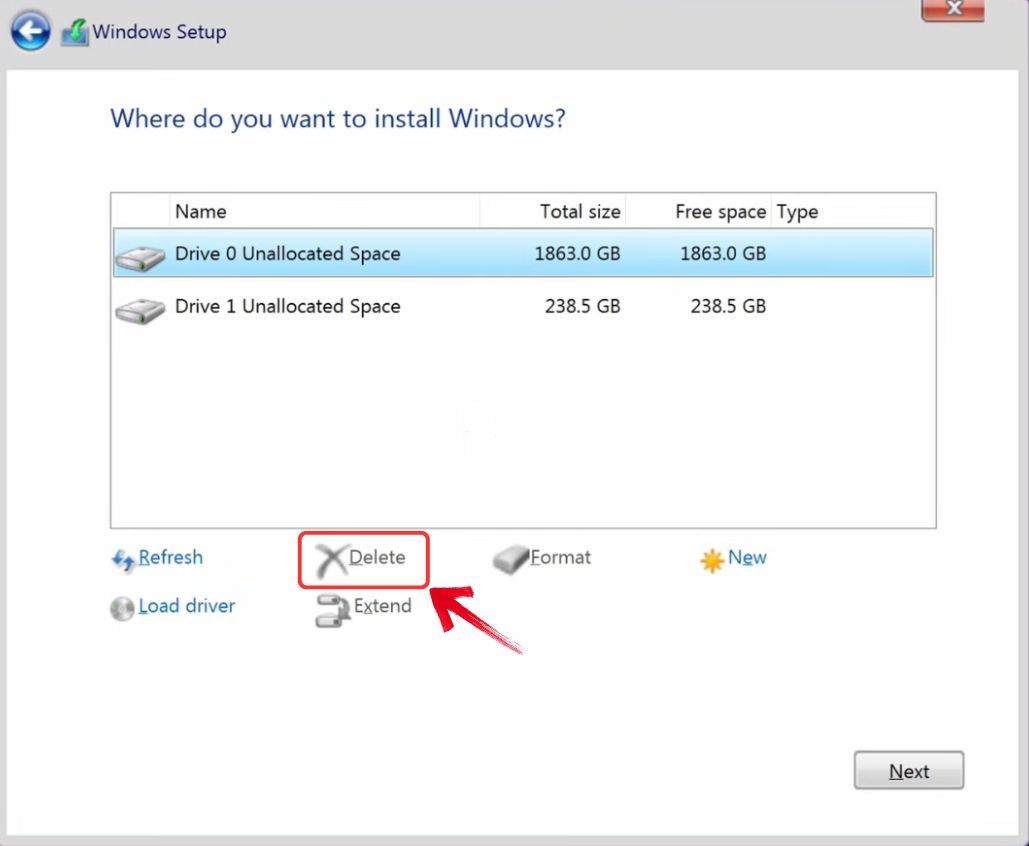Image resolution: width=1029 pixels, height=846 pixels.
Task: Create a partition using New
Action: [x=747, y=557]
